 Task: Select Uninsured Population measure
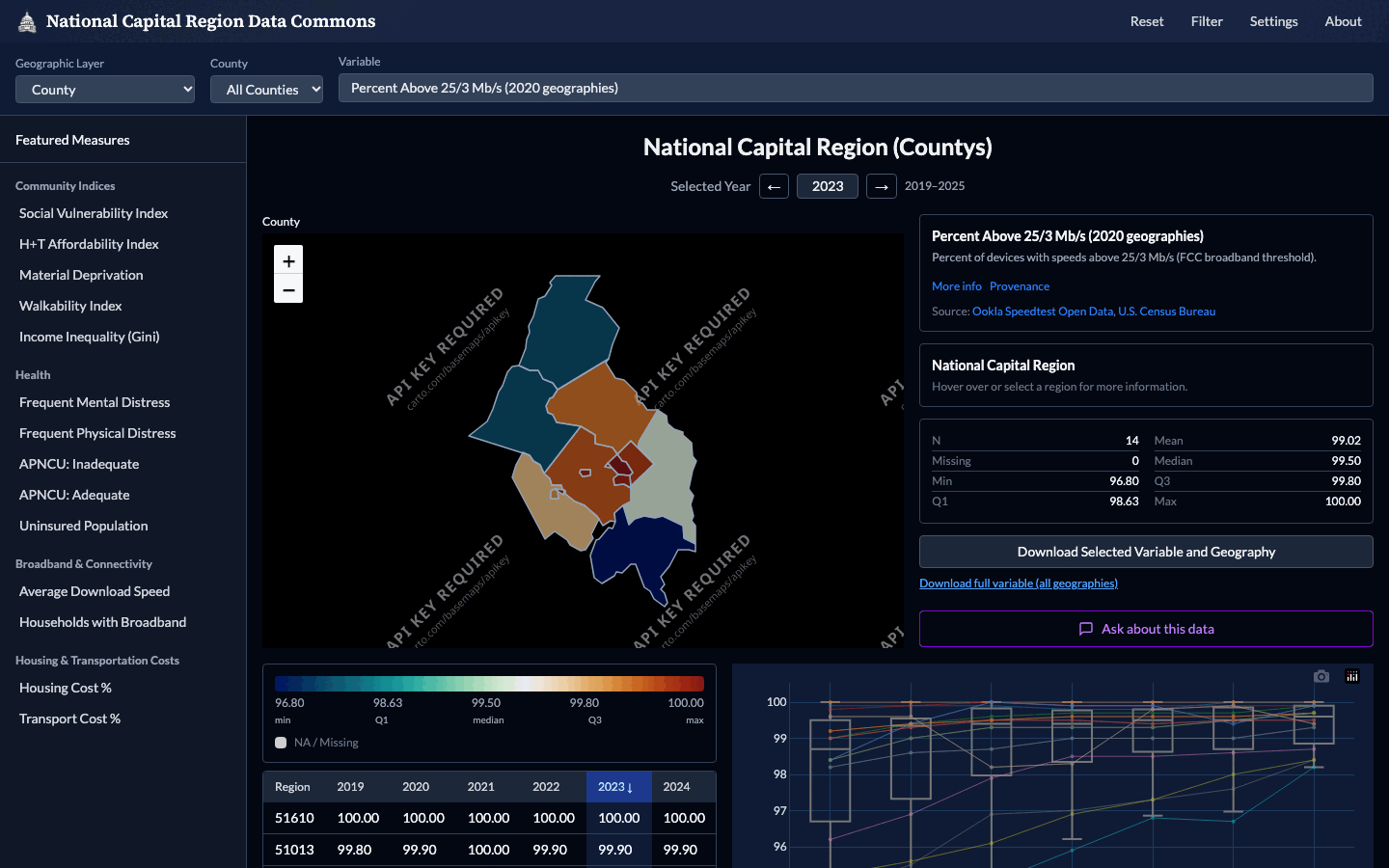tap(83, 526)
